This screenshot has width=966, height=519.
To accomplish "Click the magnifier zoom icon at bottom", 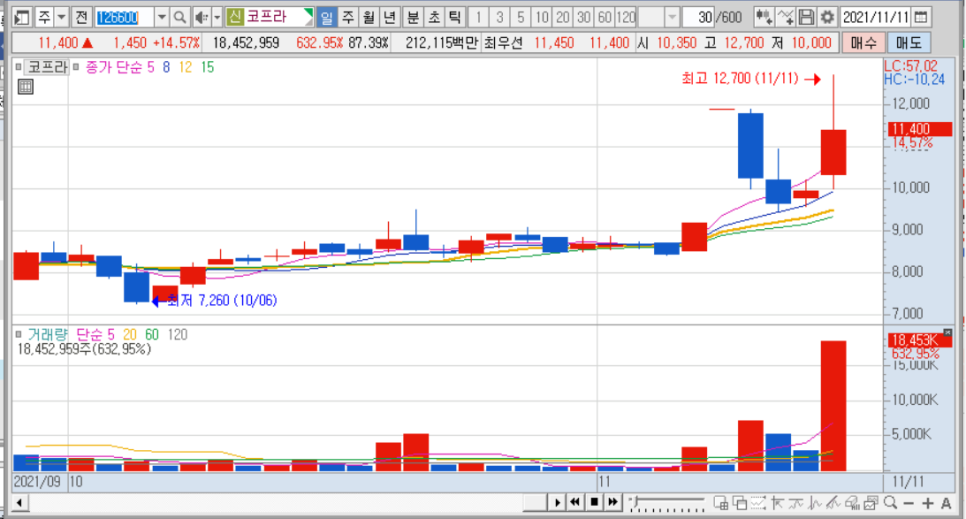I will (x=890, y=503).
